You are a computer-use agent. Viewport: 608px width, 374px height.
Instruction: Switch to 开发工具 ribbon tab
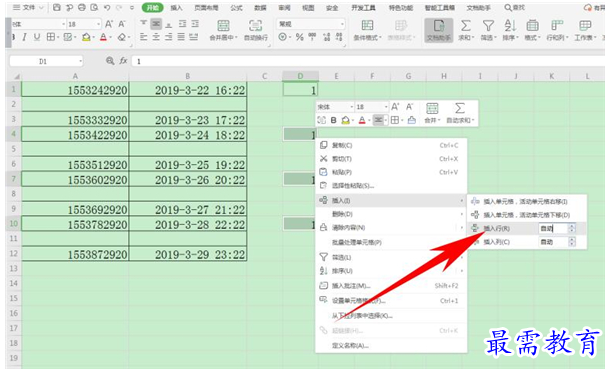coord(363,8)
